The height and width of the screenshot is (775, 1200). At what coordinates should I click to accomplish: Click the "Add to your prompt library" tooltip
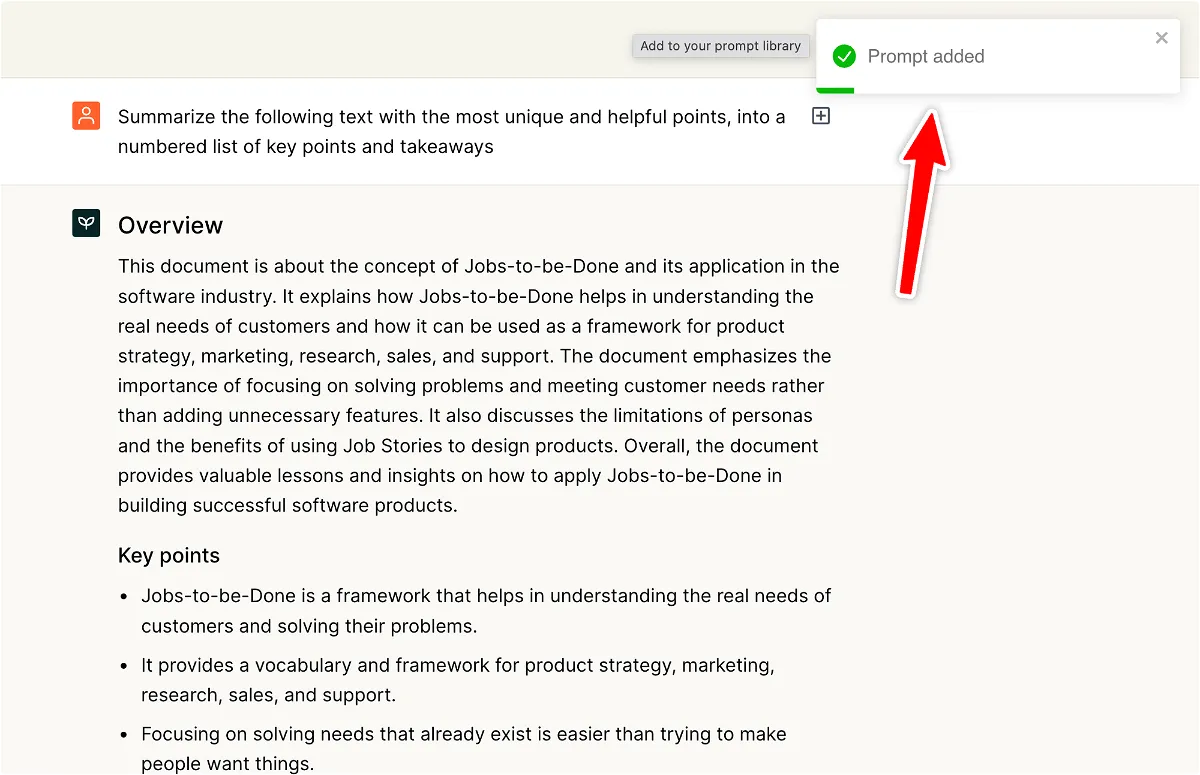click(720, 46)
